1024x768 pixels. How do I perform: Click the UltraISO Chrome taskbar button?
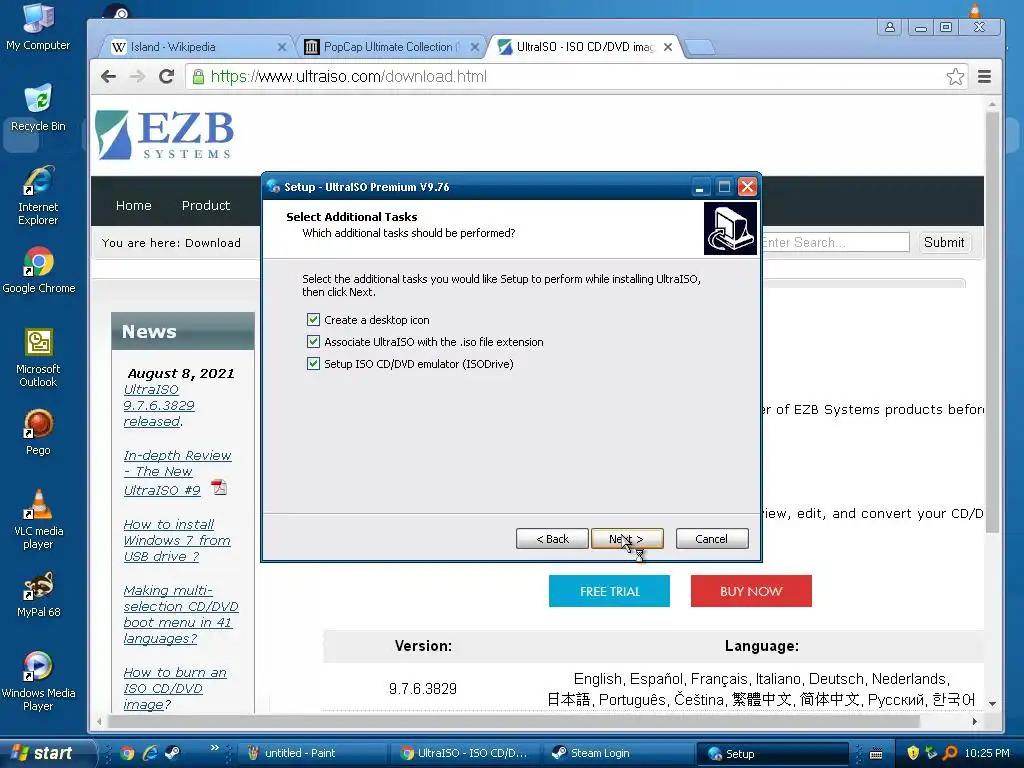pyautogui.click(x=465, y=753)
